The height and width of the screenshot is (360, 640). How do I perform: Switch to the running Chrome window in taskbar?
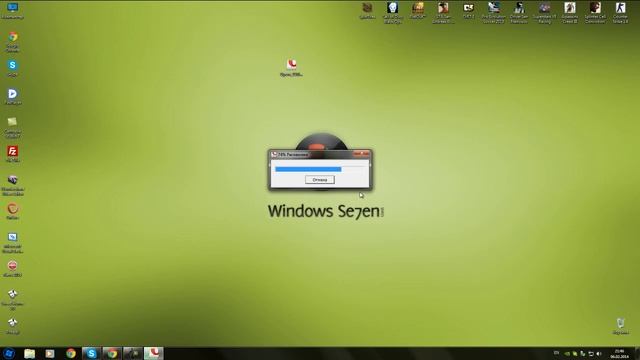click(112, 353)
